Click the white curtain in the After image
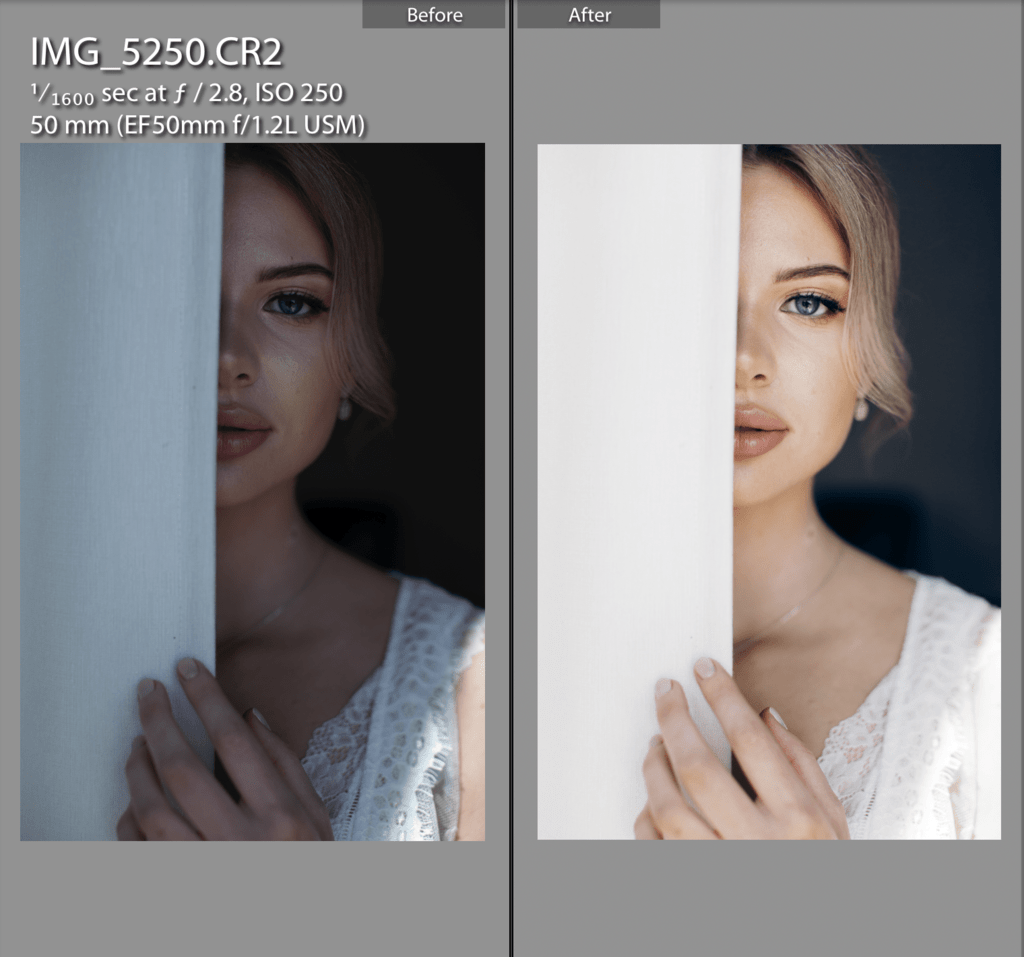 (637, 400)
